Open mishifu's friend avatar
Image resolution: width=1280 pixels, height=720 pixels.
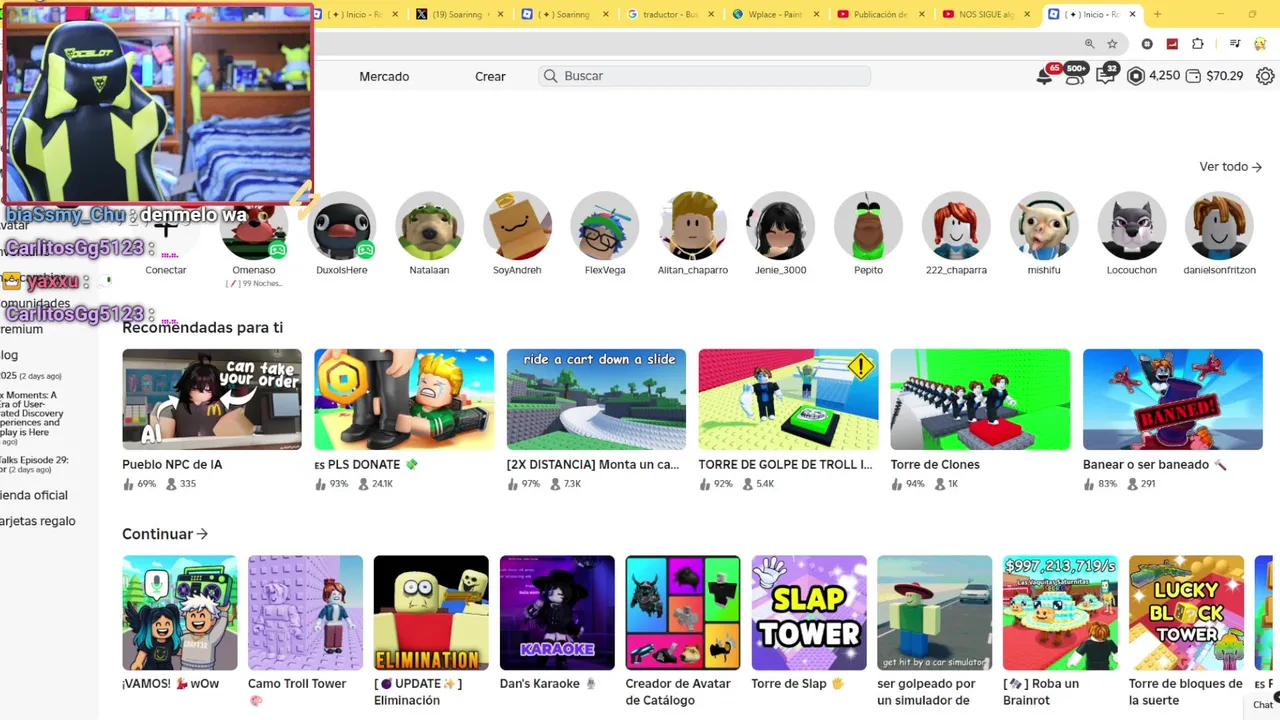pos(1044,227)
